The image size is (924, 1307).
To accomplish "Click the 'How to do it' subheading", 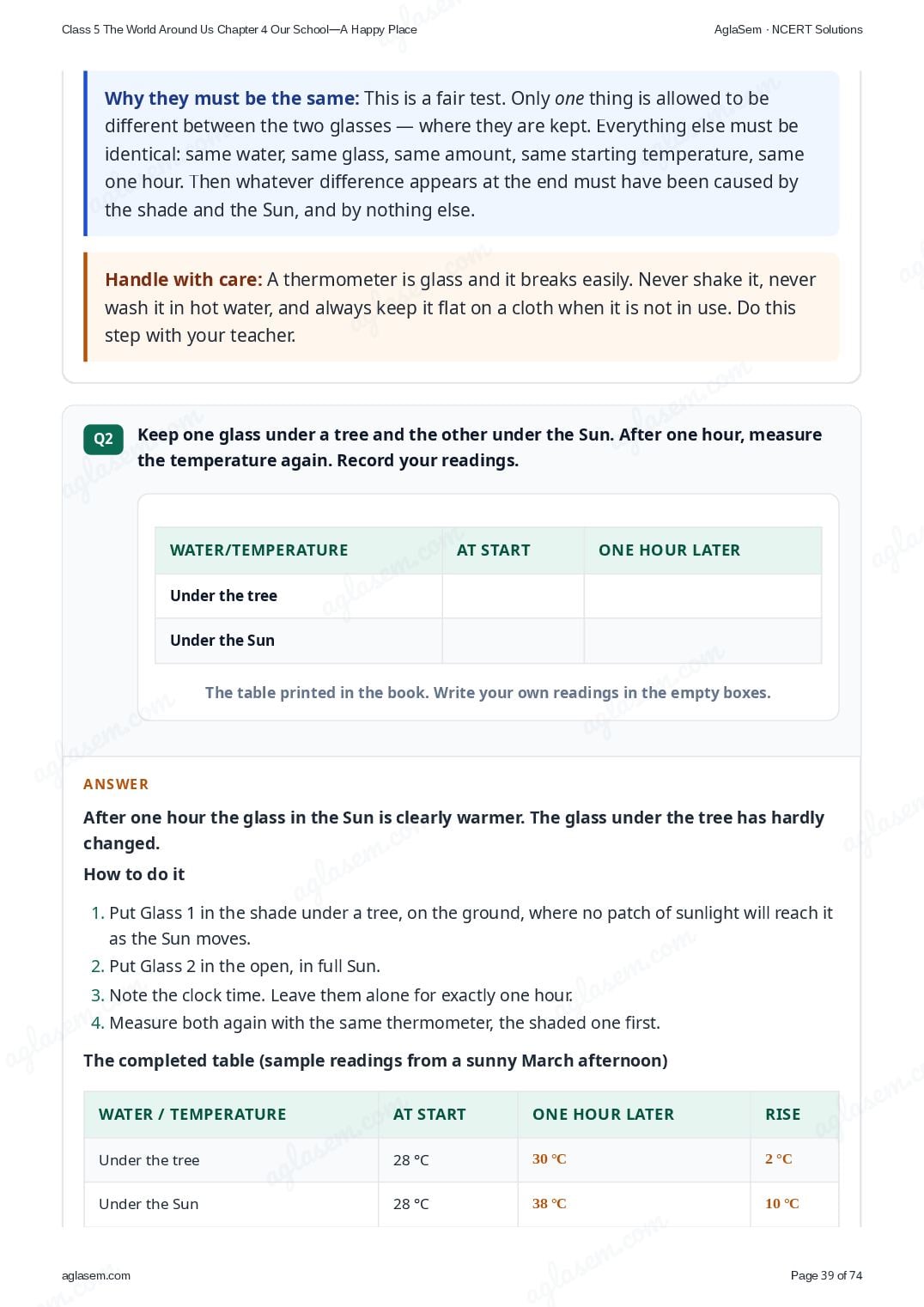I will [134, 874].
